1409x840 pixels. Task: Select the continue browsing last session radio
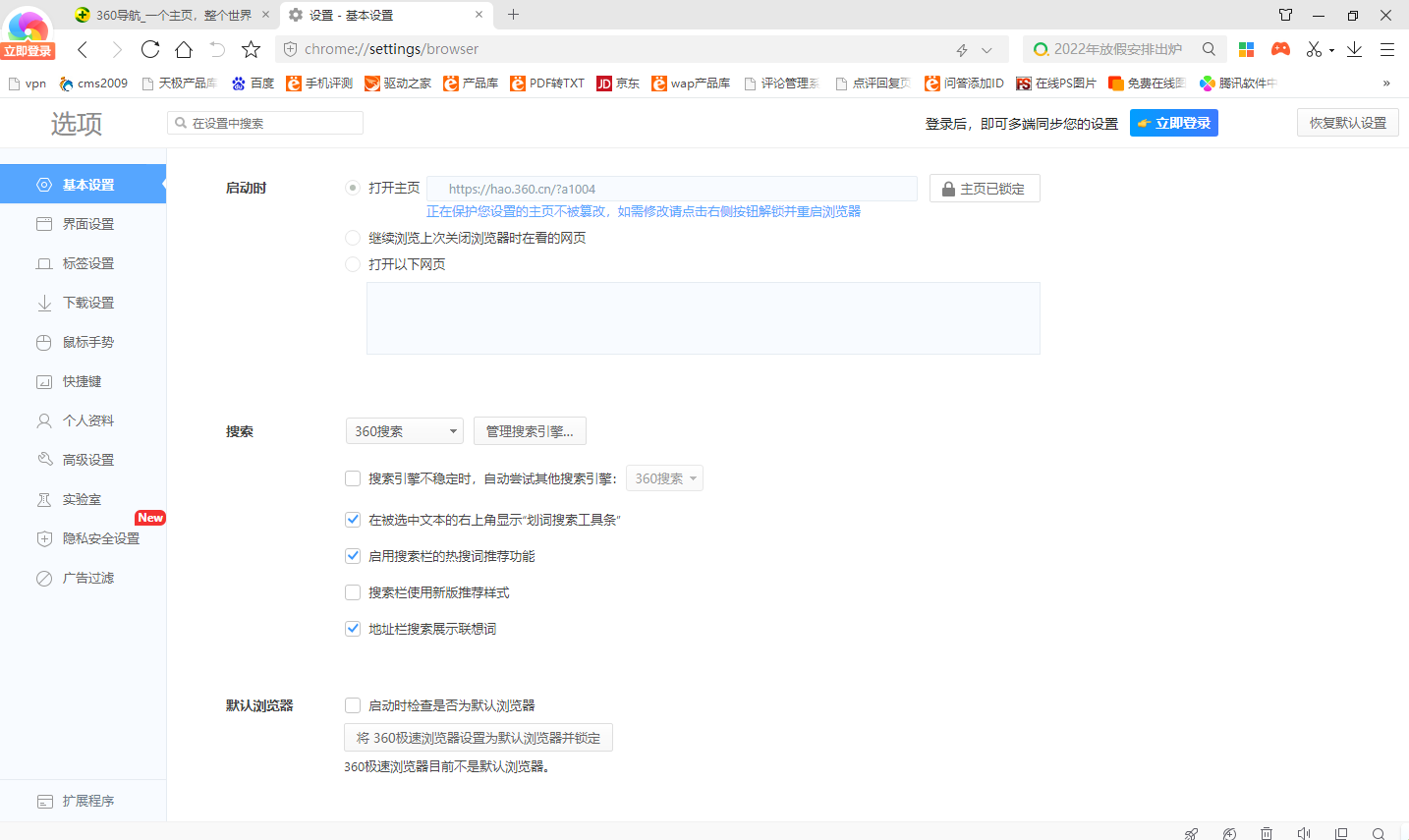tap(353, 238)
